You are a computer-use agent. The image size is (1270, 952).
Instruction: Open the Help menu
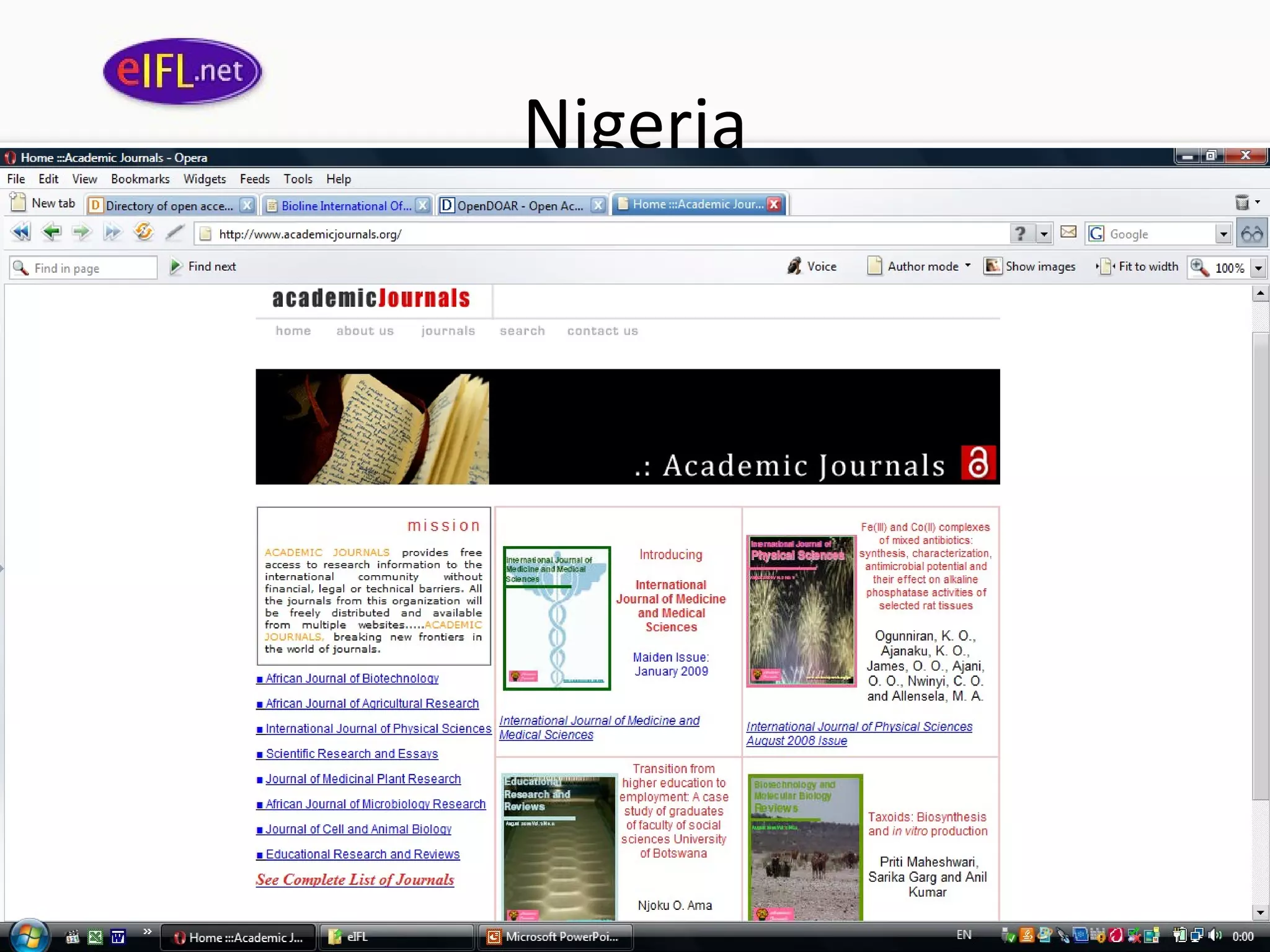pyautogui.click(x=339, y=179)
